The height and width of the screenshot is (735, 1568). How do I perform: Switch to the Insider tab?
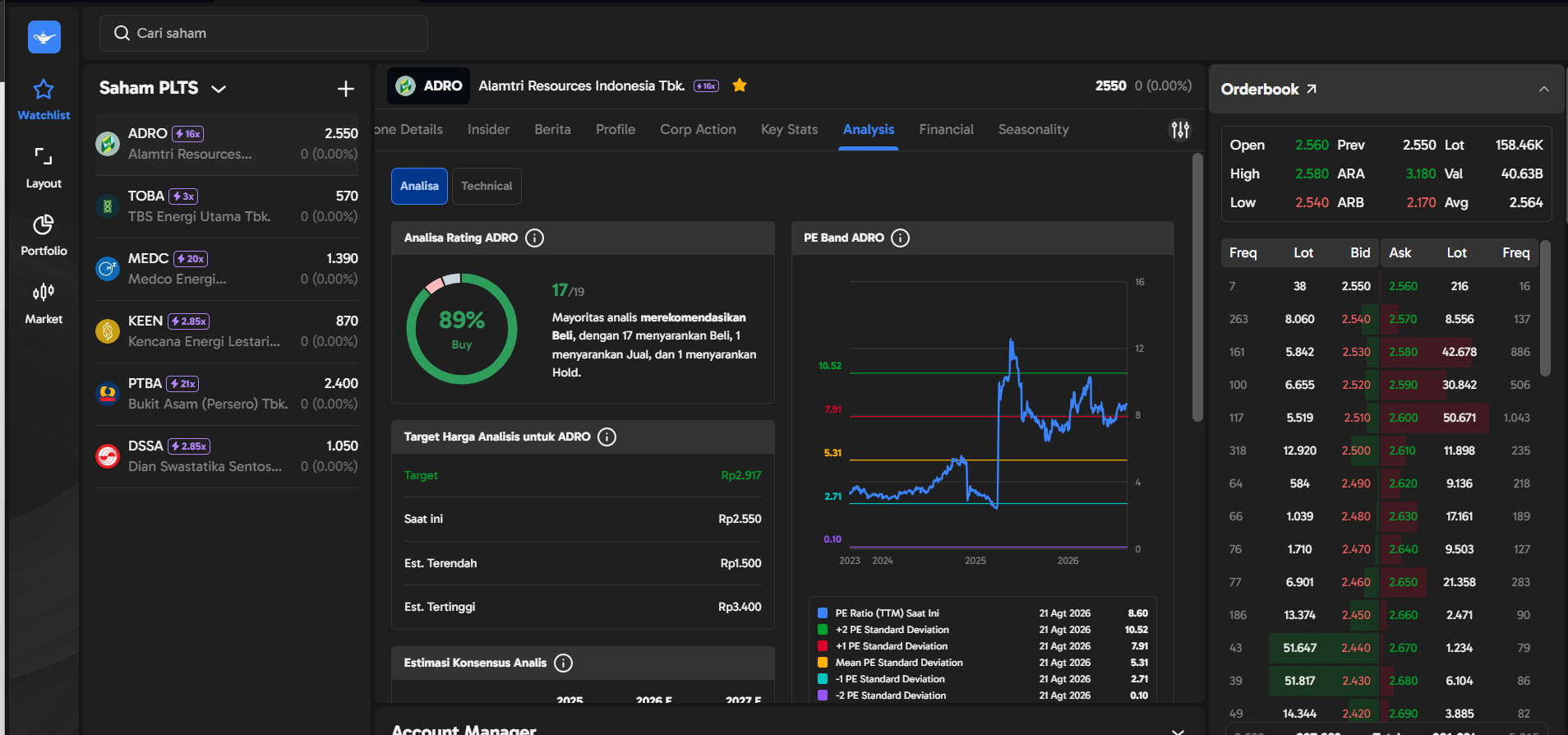coord(488,130)
